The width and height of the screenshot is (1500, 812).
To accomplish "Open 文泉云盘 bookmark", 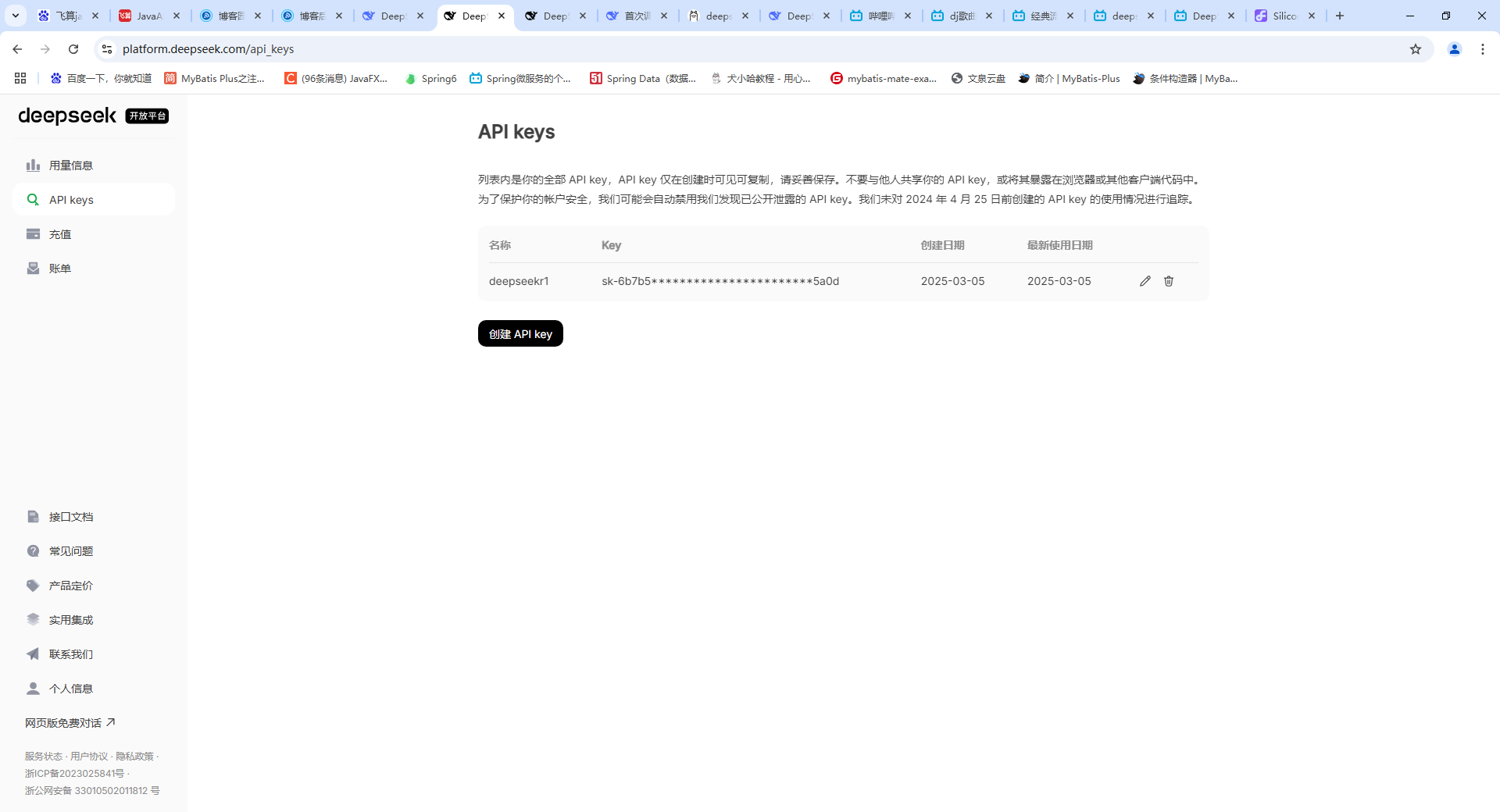I will click(x=978, y=78).
